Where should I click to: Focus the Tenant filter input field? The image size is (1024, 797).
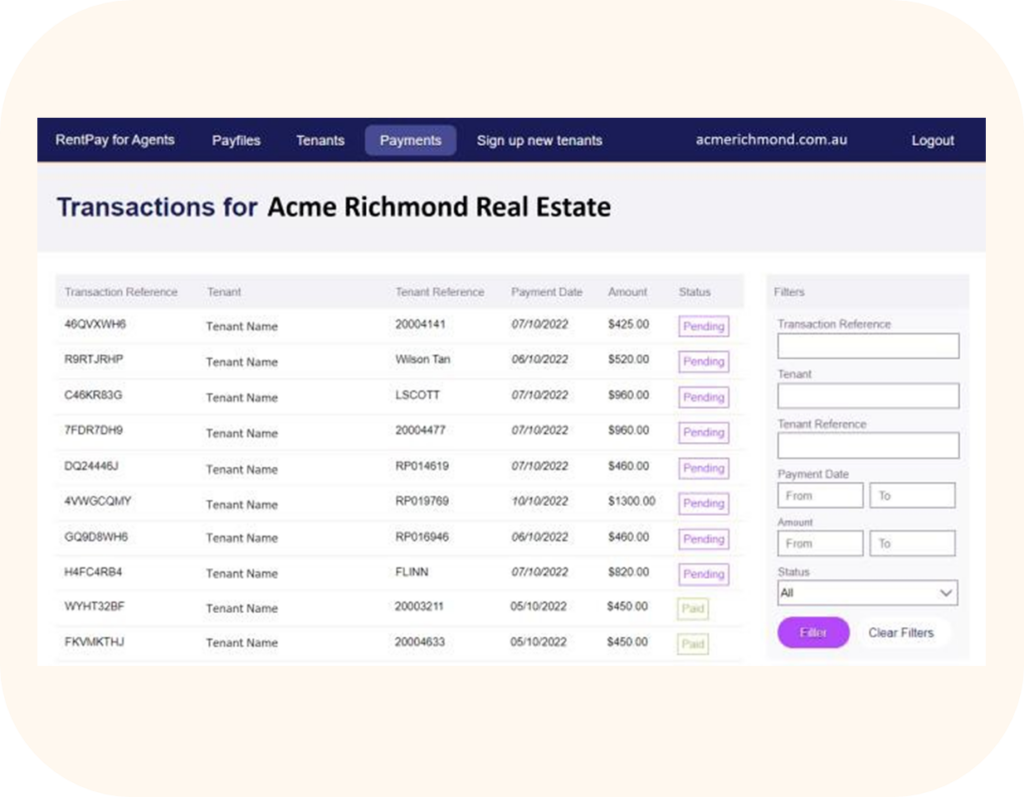pyautogui.click(x=868, y=396)
